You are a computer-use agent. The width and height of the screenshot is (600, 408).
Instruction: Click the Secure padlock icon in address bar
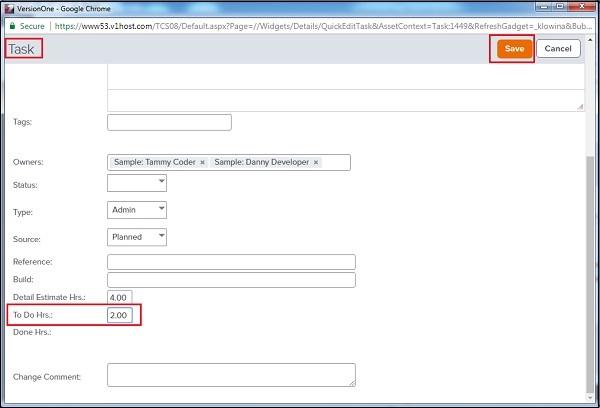tap(12, 26)
